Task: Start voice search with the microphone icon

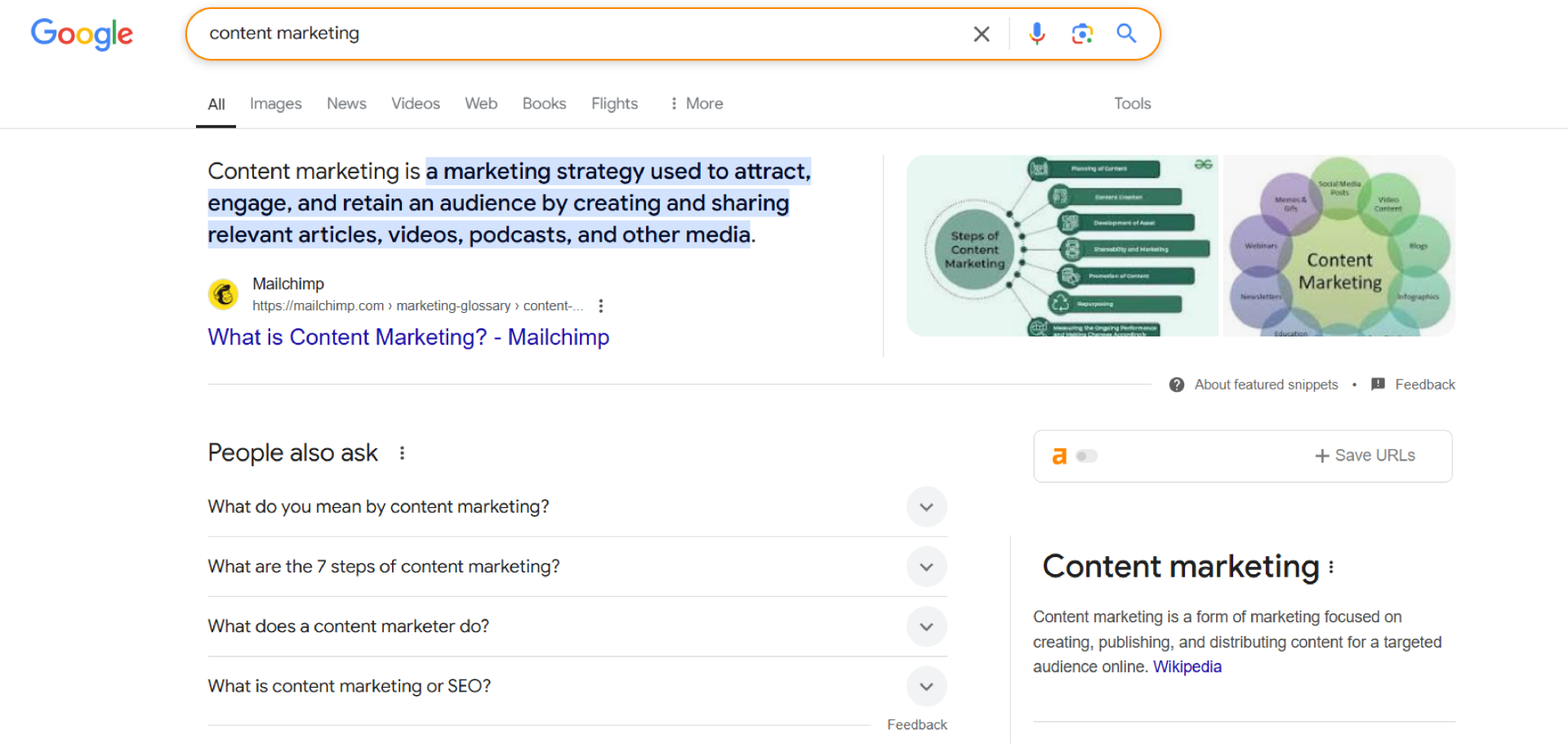Action: (x=1036, y=33)
